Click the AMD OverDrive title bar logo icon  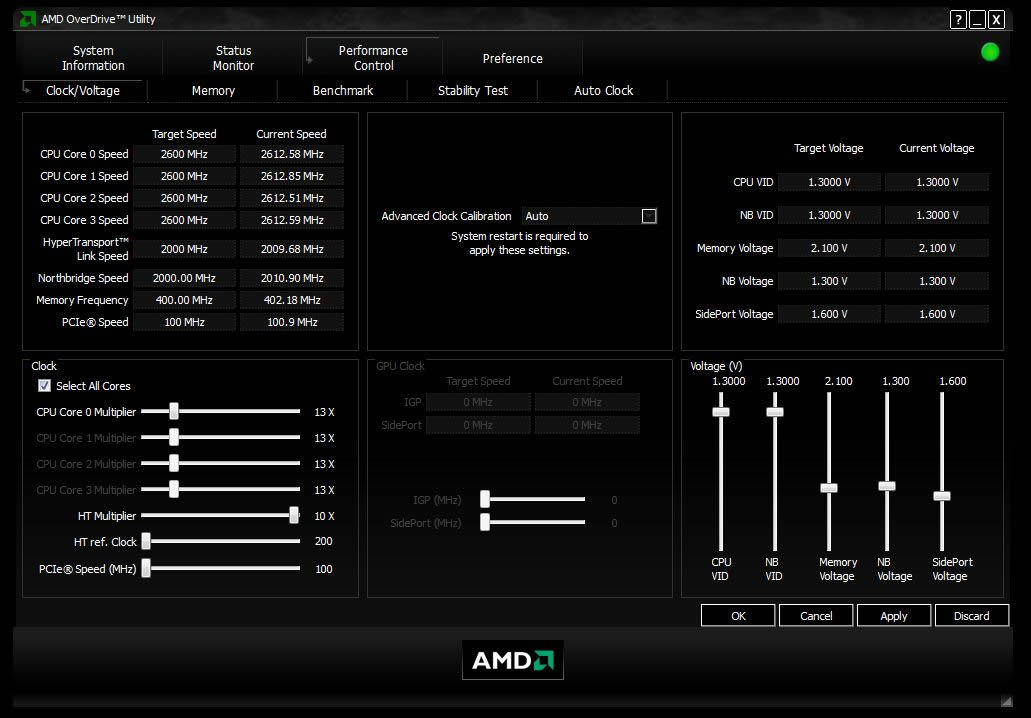point(28,19)
